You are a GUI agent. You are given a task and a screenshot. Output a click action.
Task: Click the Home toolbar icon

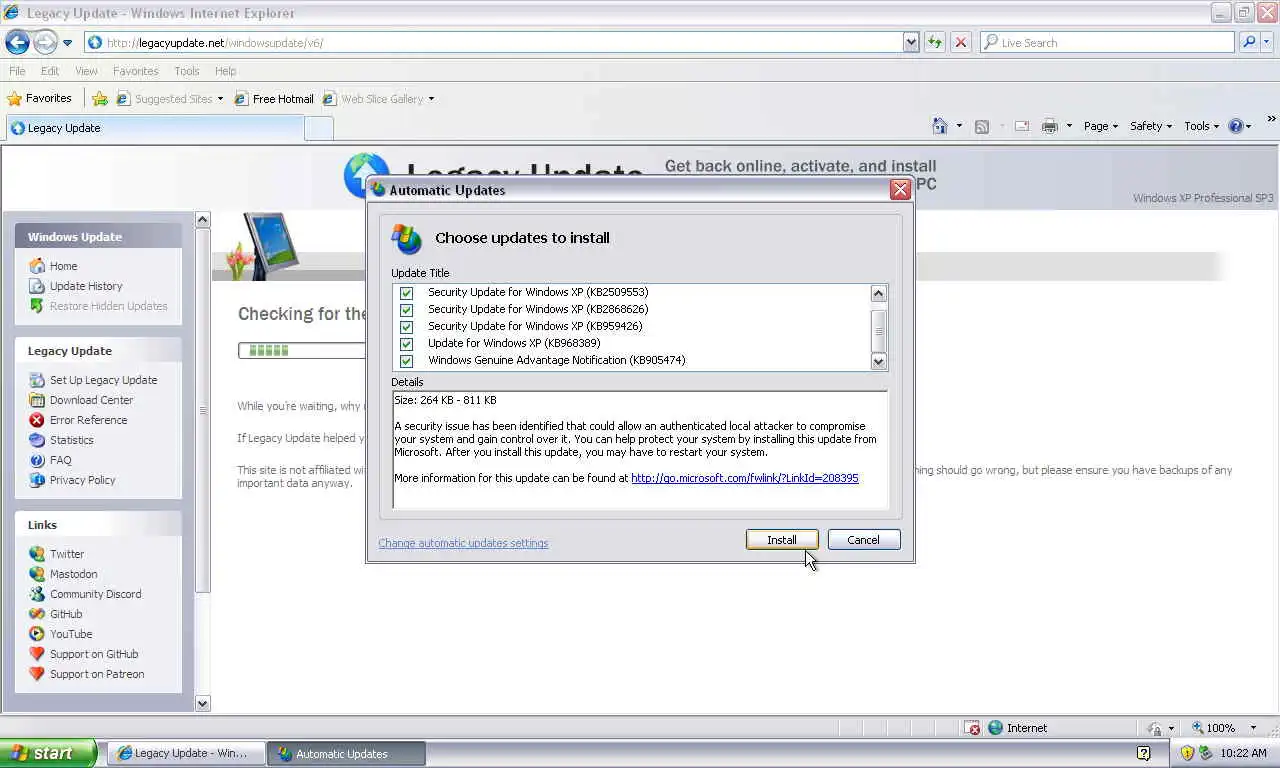940,126
